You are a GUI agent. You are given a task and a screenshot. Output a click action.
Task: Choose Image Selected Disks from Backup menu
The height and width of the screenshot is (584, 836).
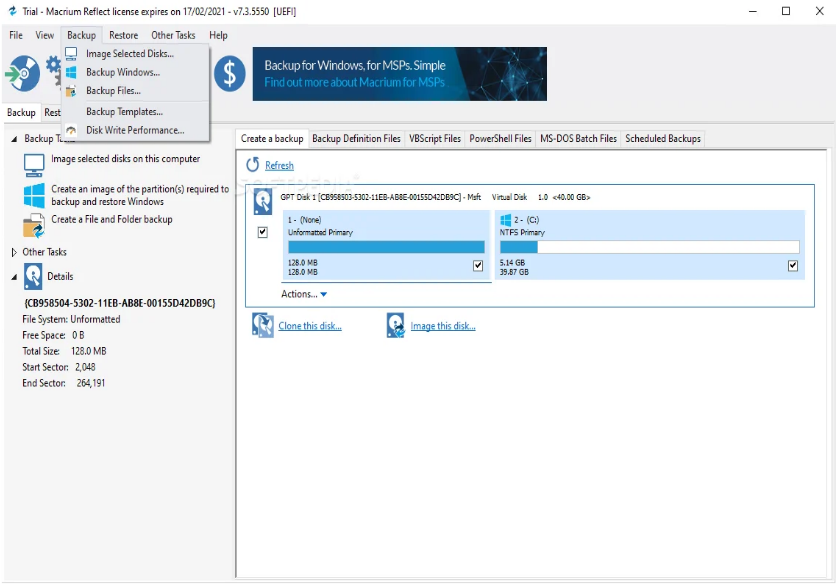click(x=135, y=53)
